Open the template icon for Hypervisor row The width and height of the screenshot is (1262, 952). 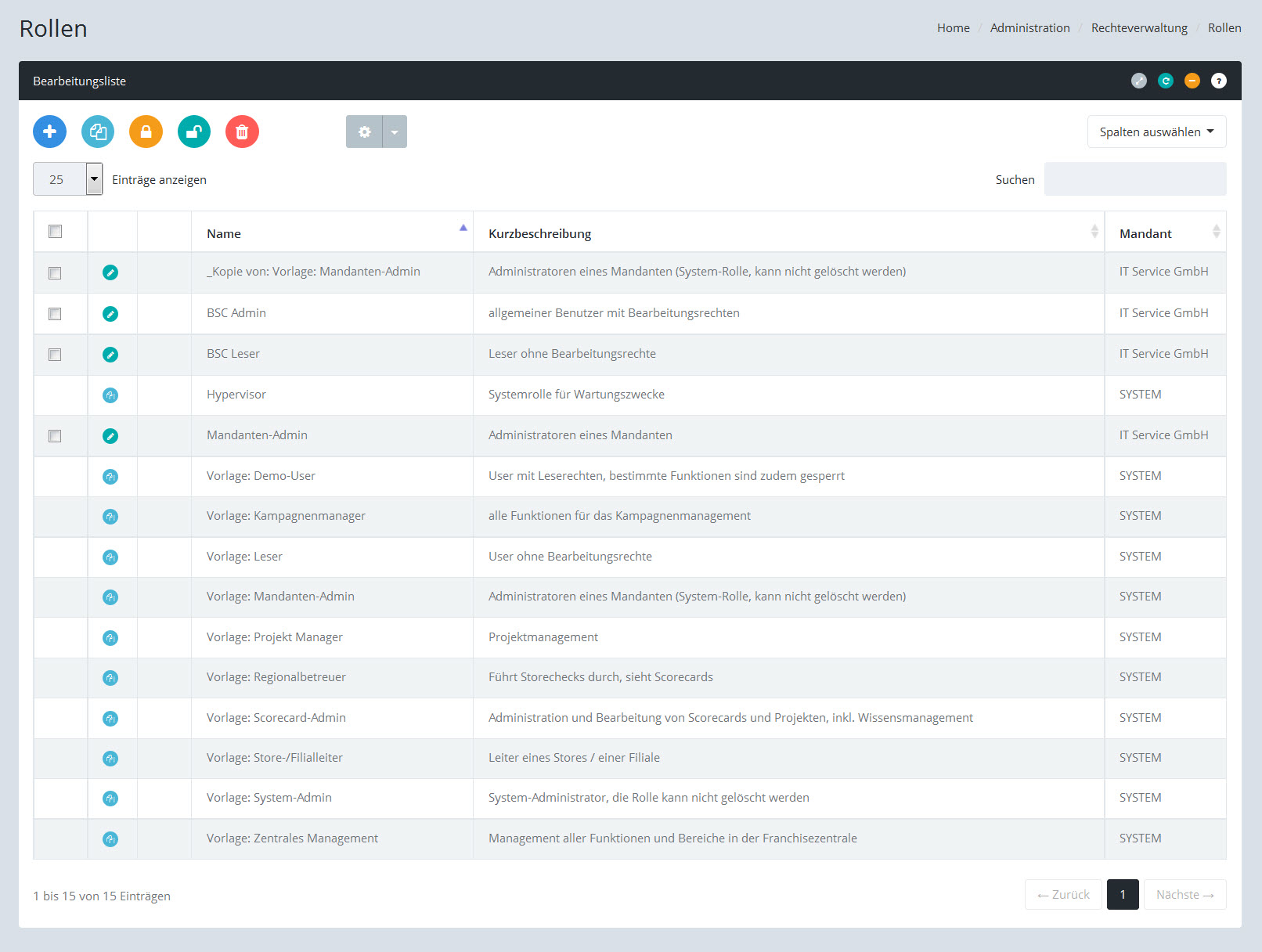[x=110, y=395]
